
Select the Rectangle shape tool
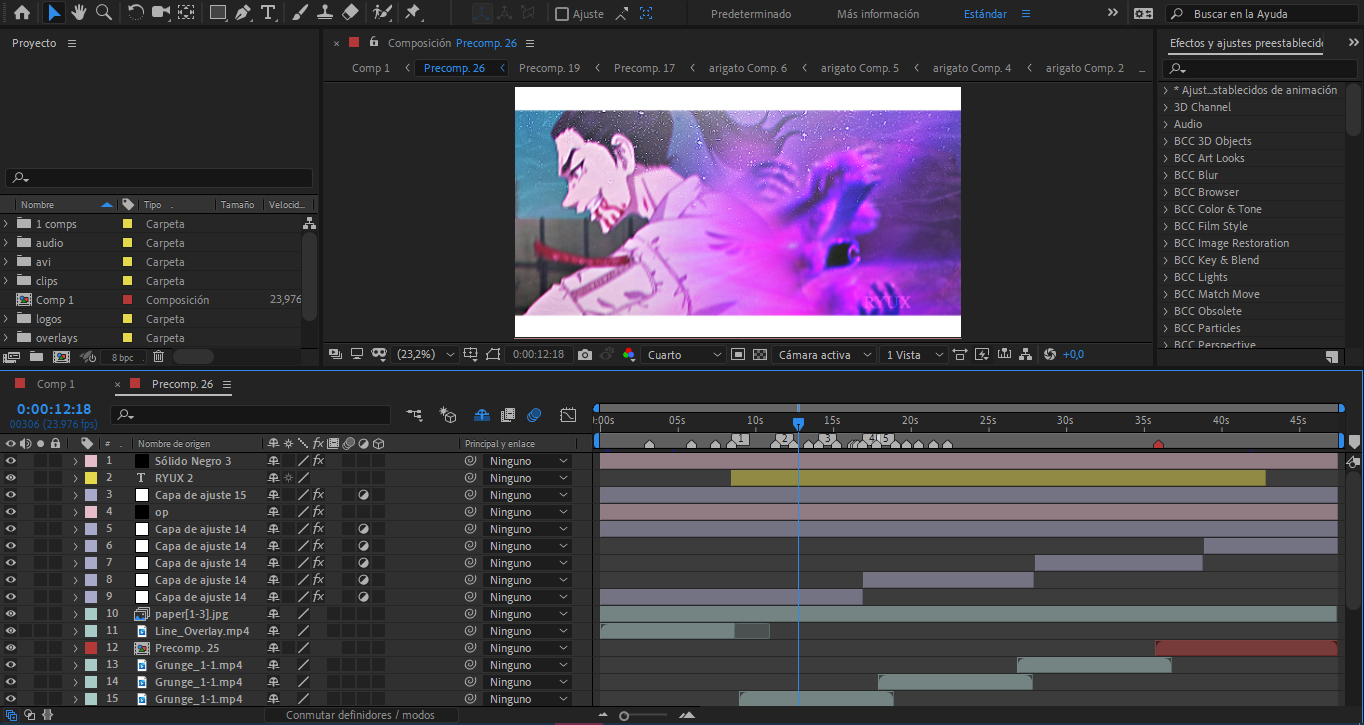coord(218,13)
